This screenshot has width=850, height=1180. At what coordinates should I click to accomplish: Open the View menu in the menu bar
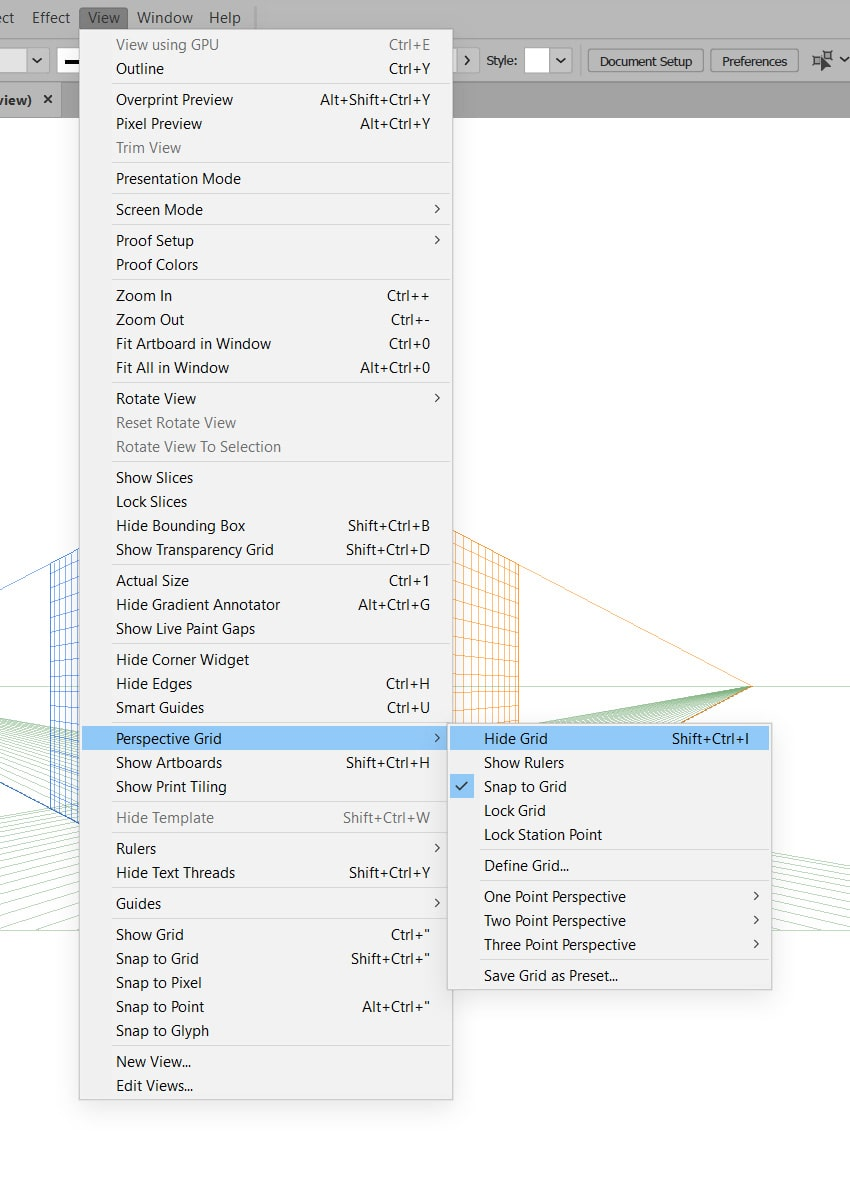coord(103,17)
